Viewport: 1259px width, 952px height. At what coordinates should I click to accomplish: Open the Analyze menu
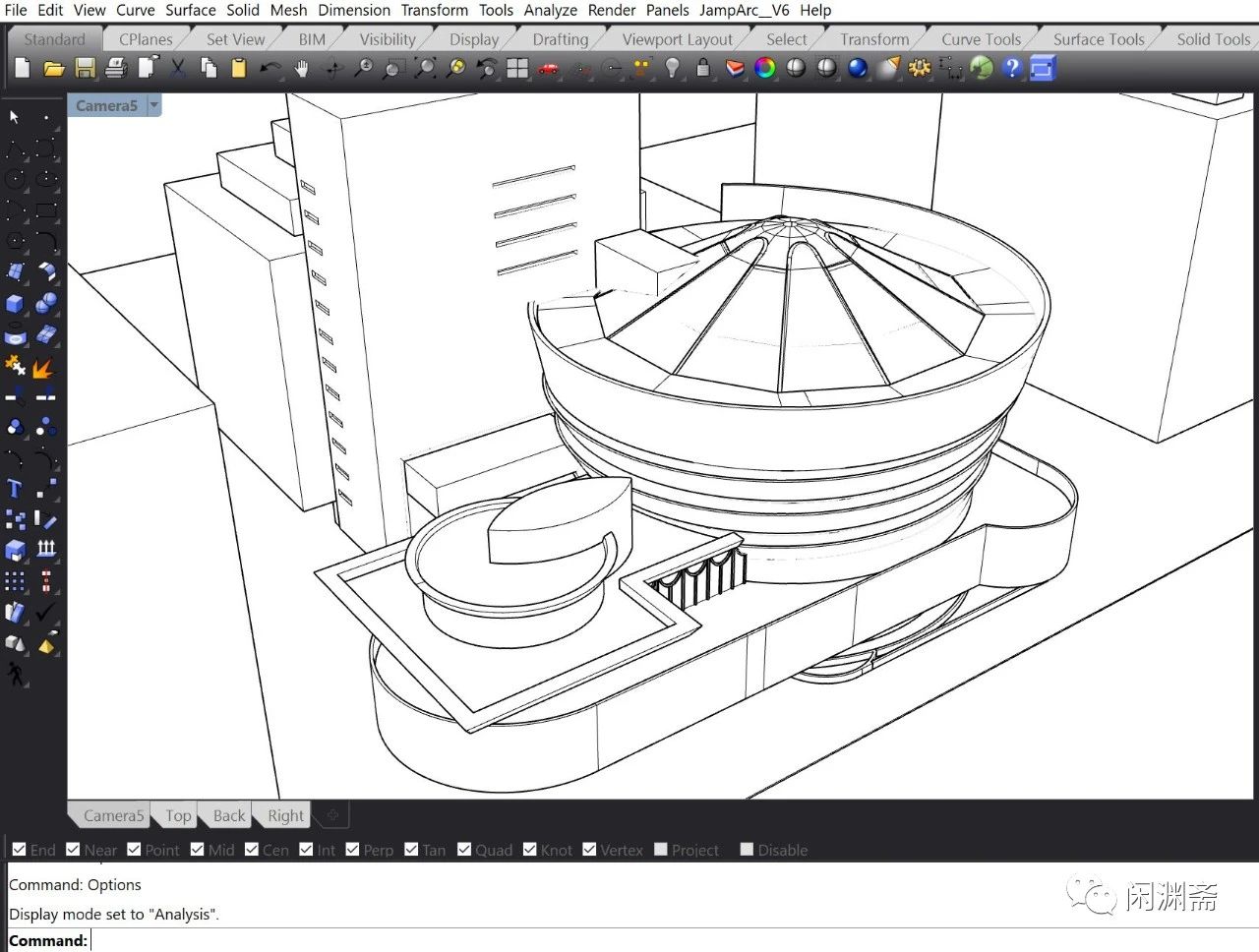[x=551, y=10]
